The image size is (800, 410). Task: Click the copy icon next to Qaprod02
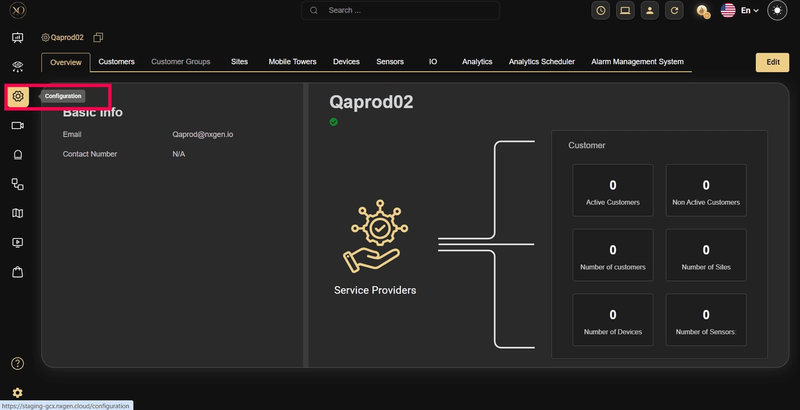point(98,37)
